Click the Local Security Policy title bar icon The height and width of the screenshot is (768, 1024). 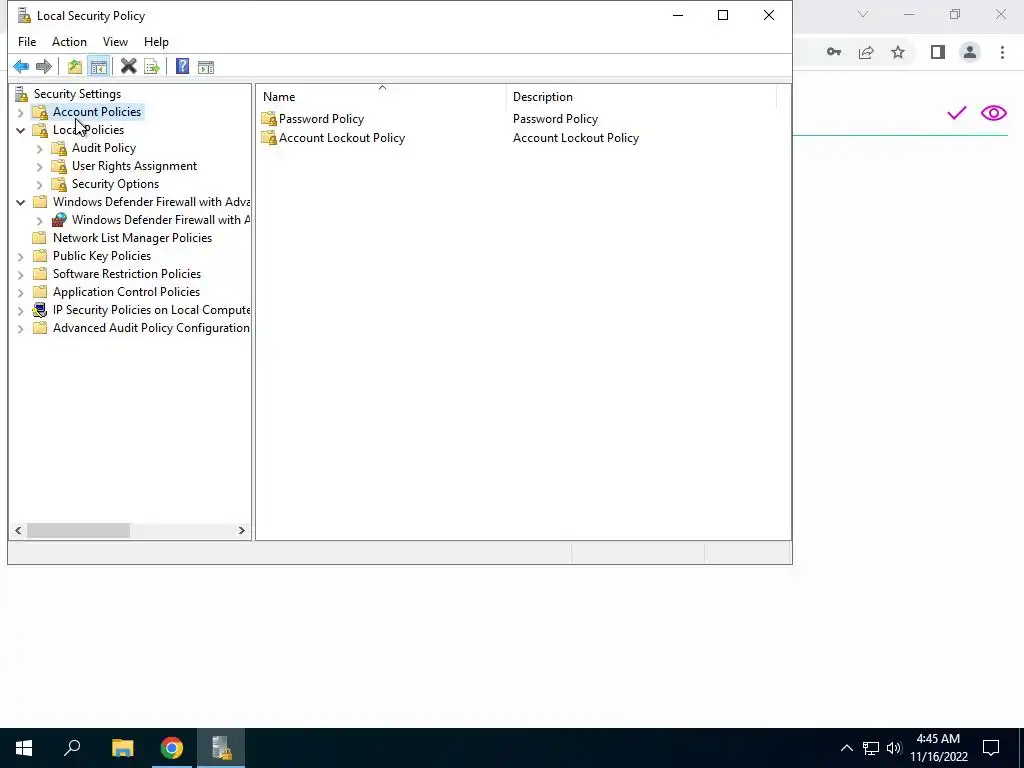click(24, 15)
